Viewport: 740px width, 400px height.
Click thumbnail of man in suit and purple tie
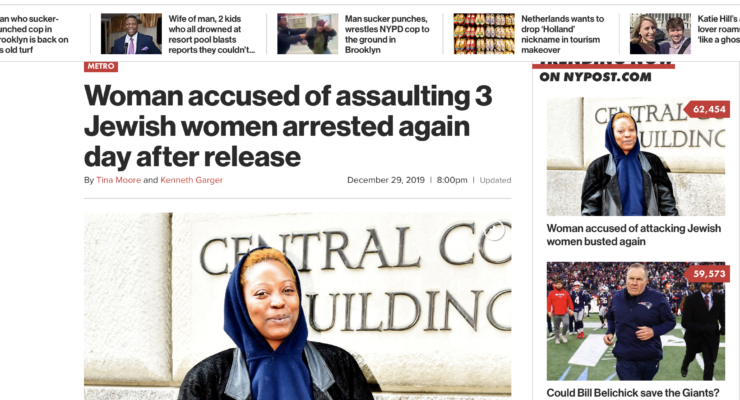131,33
